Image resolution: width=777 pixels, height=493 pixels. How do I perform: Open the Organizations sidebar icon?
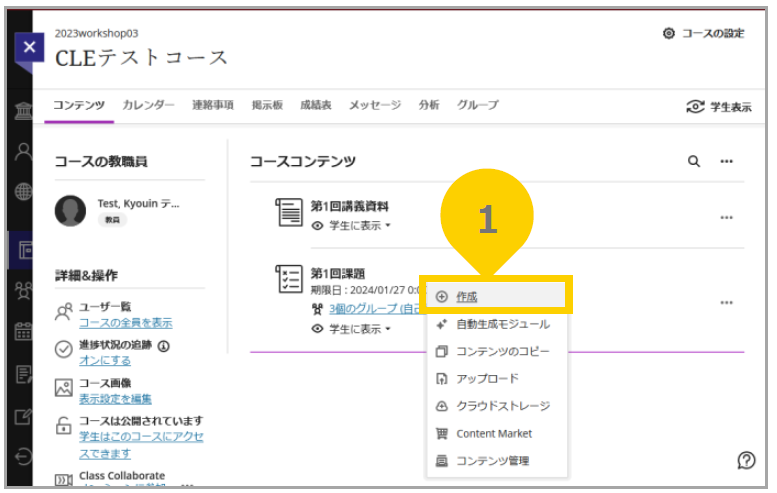tap(23, 290)
